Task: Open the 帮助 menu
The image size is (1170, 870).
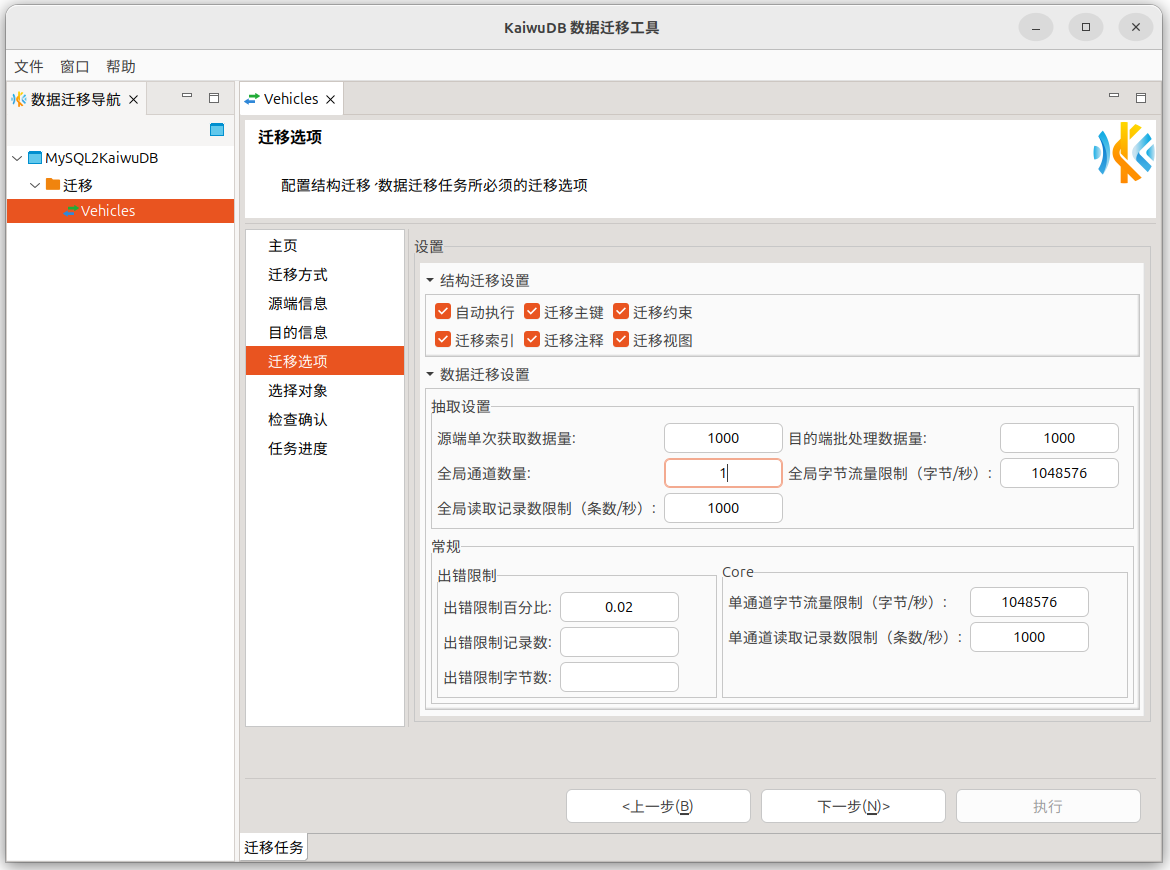Action: tap(120, 67)
